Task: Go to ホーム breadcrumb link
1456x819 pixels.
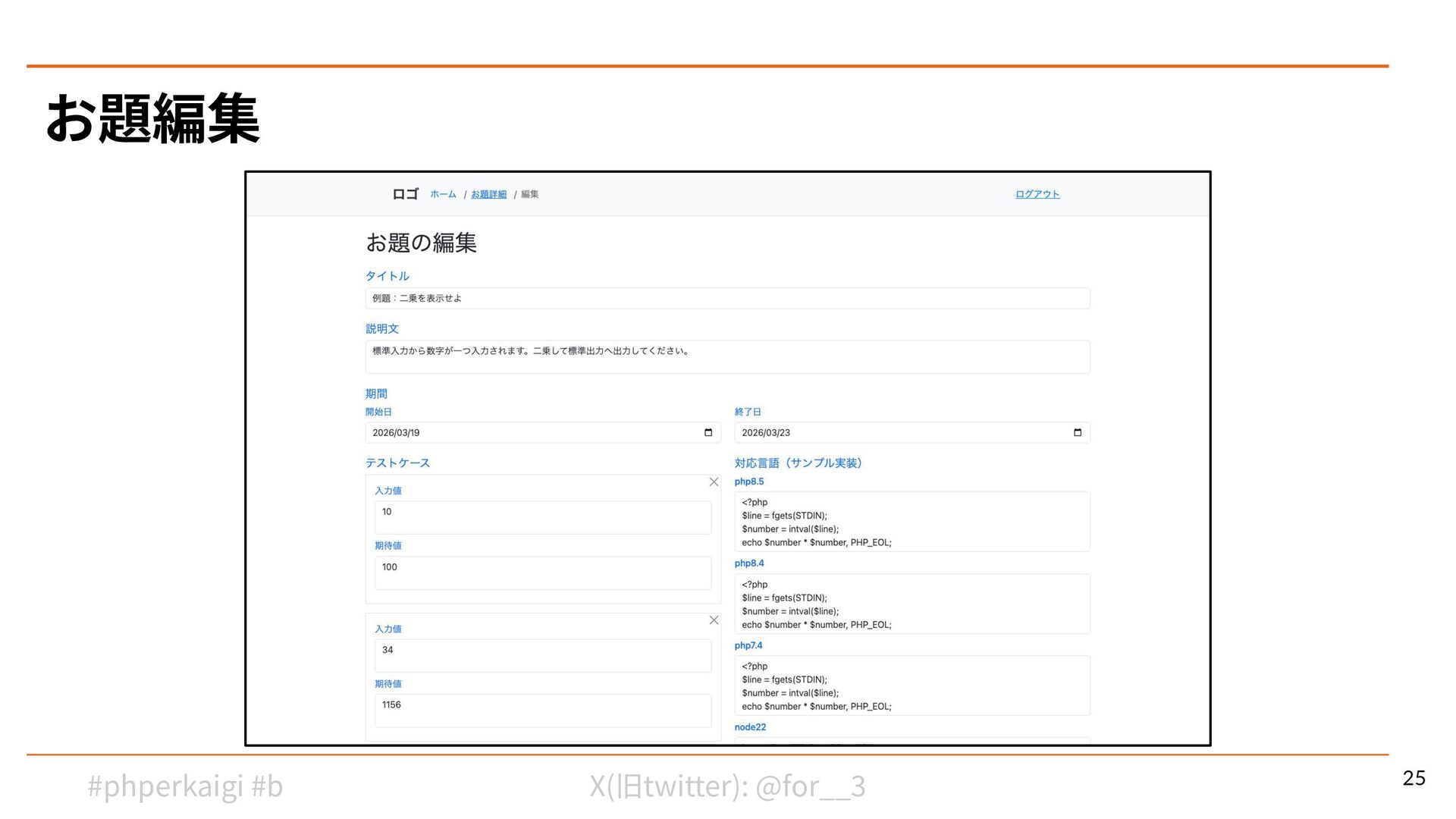Action: point(443,194)
